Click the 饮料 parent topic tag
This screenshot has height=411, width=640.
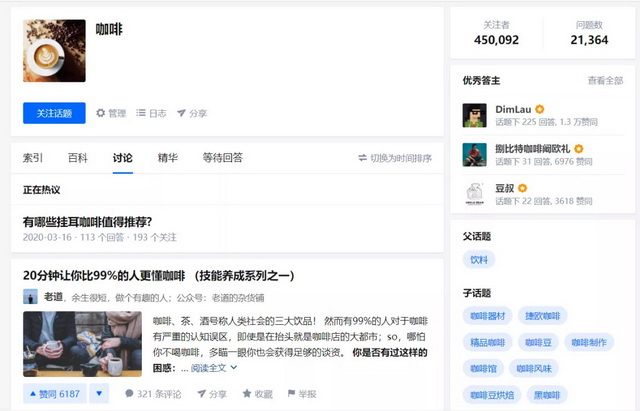(481, 259)
